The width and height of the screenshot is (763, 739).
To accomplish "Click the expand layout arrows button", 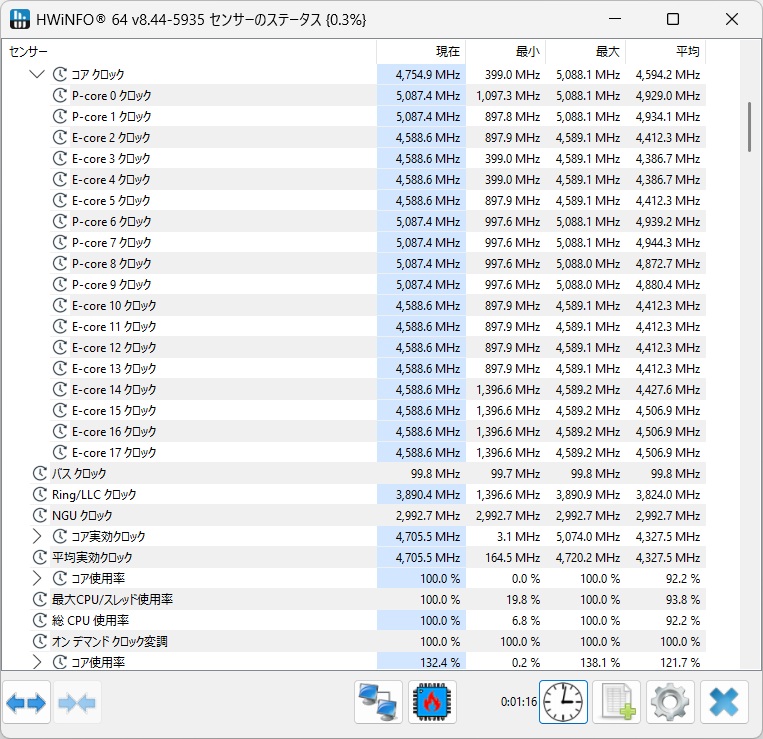I will coord(26,703).
